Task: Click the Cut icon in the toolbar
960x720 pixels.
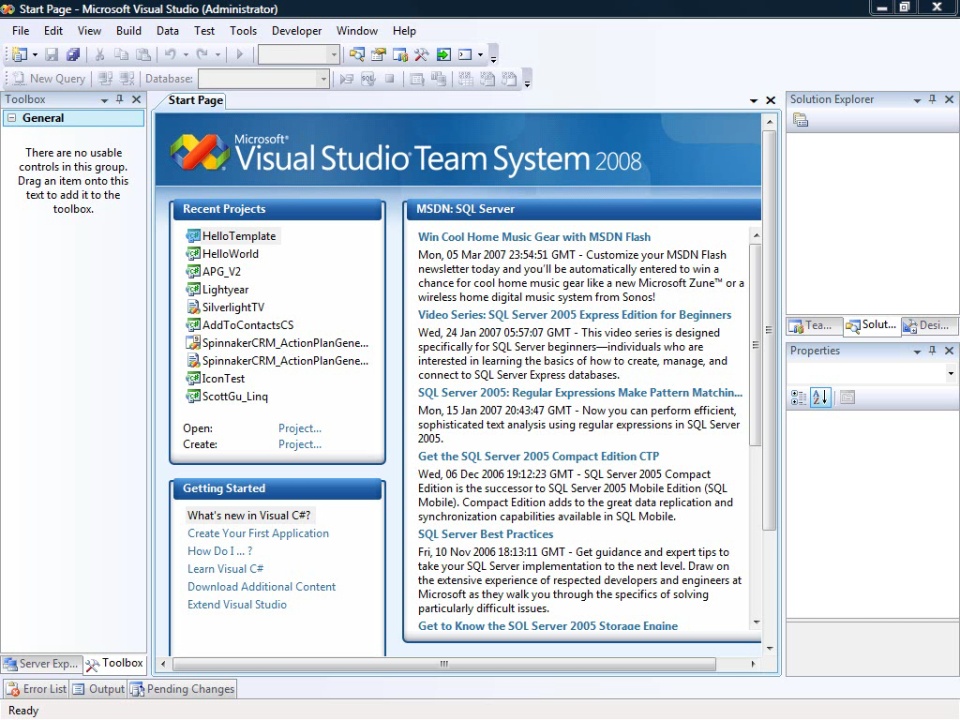Action: point(98,54)
